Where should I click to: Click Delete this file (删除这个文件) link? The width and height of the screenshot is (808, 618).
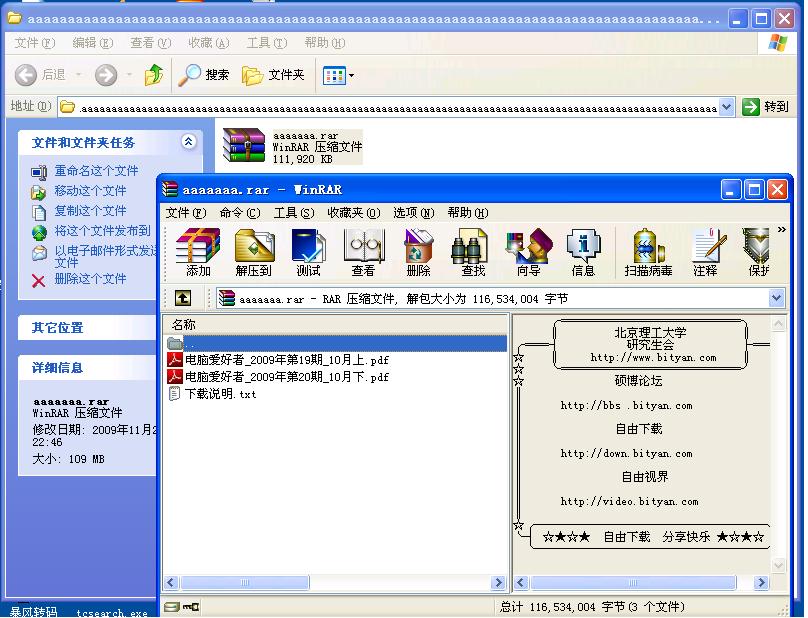tap(90, 279)
